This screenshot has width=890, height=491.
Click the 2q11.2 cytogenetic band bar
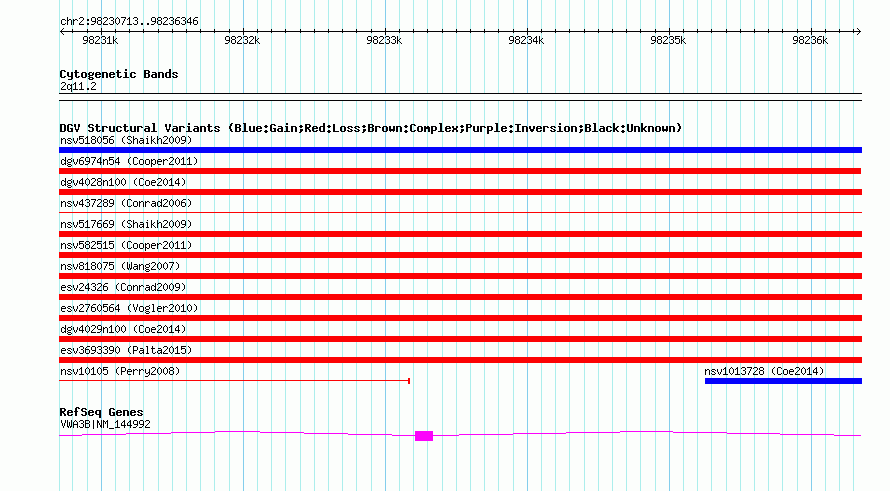point(460,97)
